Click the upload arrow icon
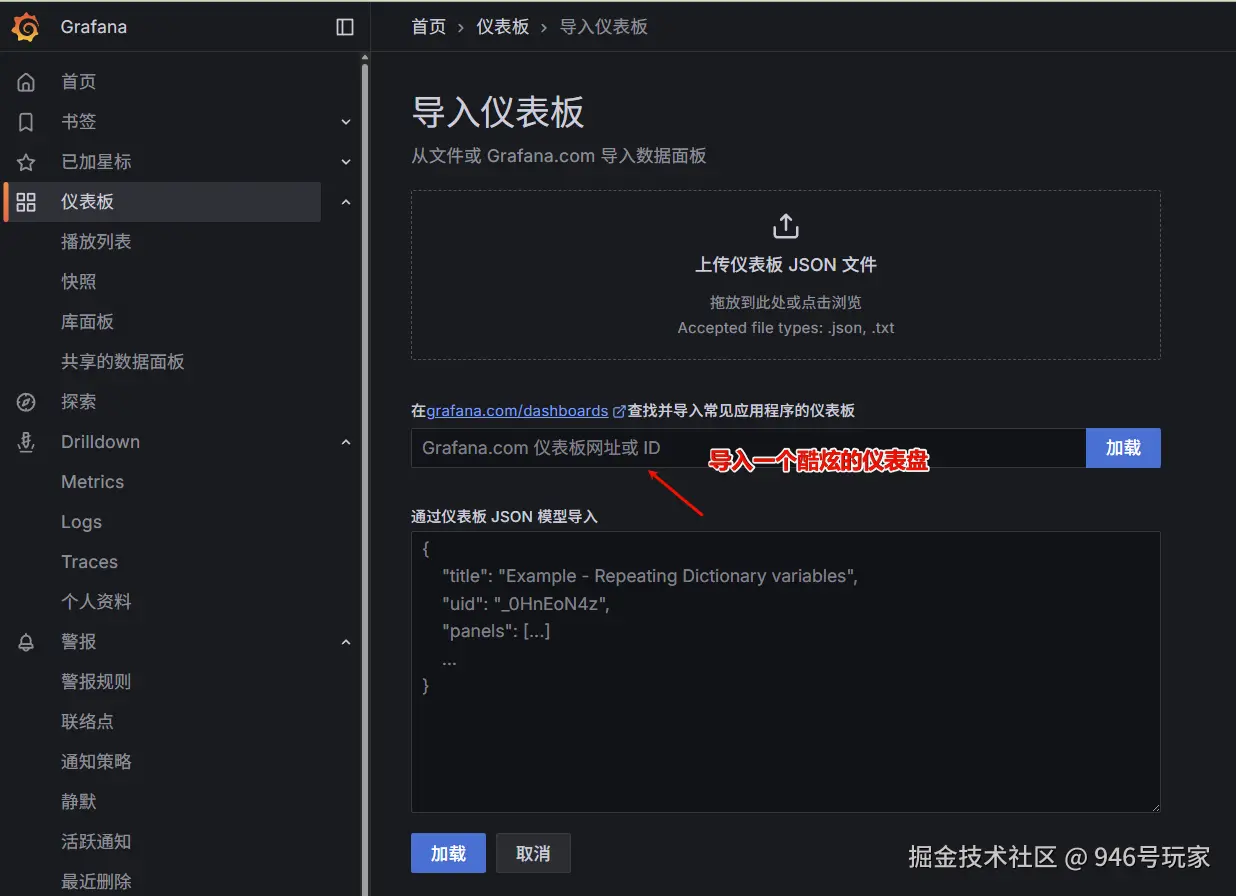1236x896 pixels. (x=786, y=226)
